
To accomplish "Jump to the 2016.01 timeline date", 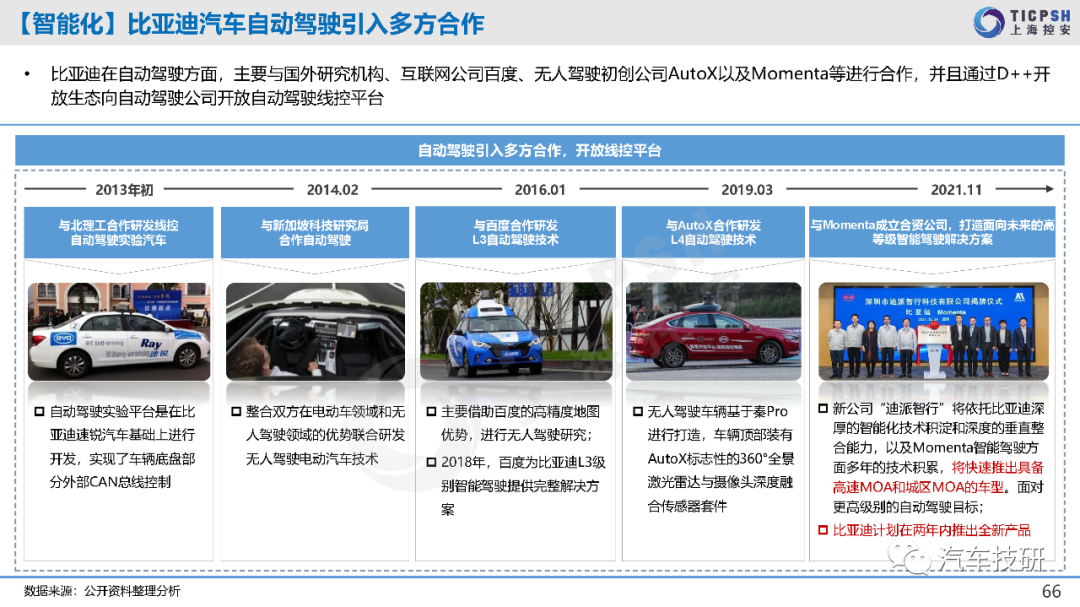I will pos(540,189).
